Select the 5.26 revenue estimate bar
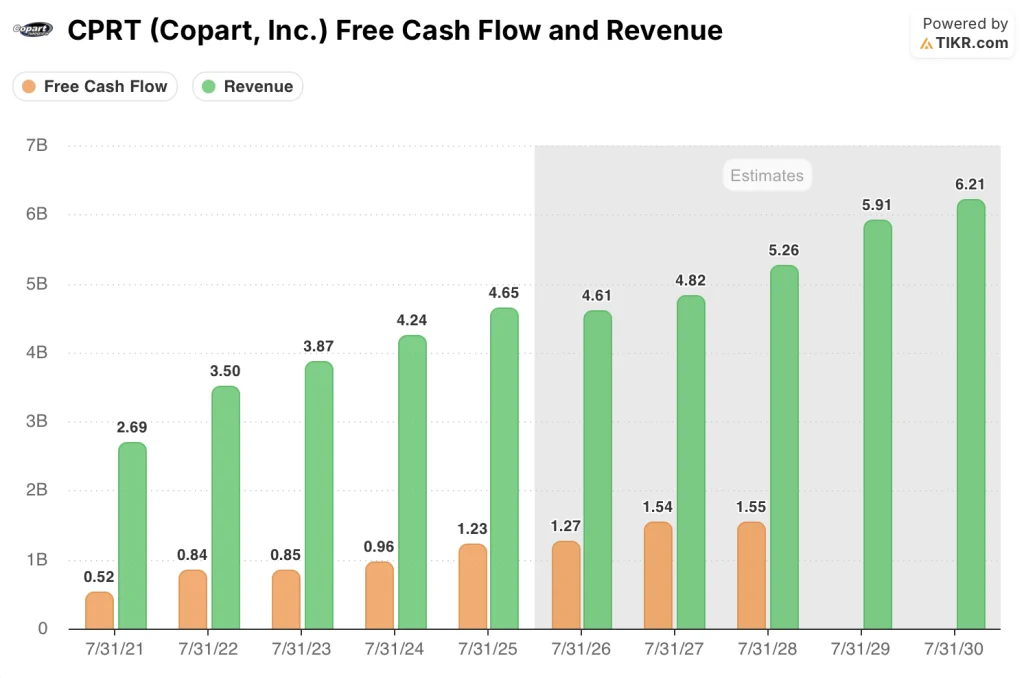The image size is (1024, 678). pos(785,447)
